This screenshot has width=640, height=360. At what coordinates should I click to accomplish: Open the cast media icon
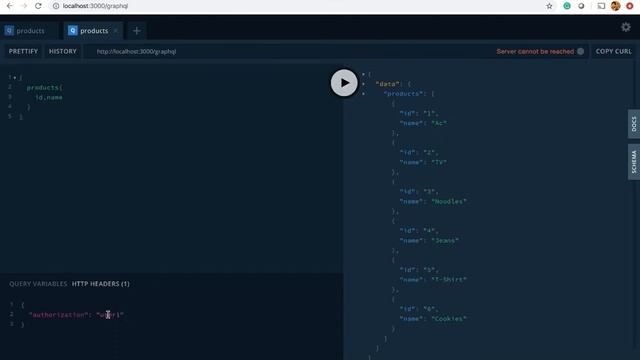tap(601, 6)
